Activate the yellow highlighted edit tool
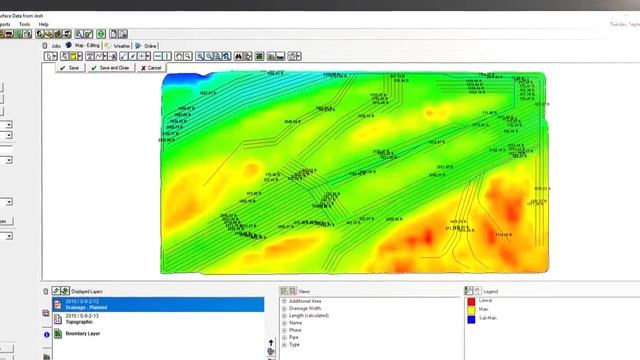The image size is (640, 360). [73, 56]
